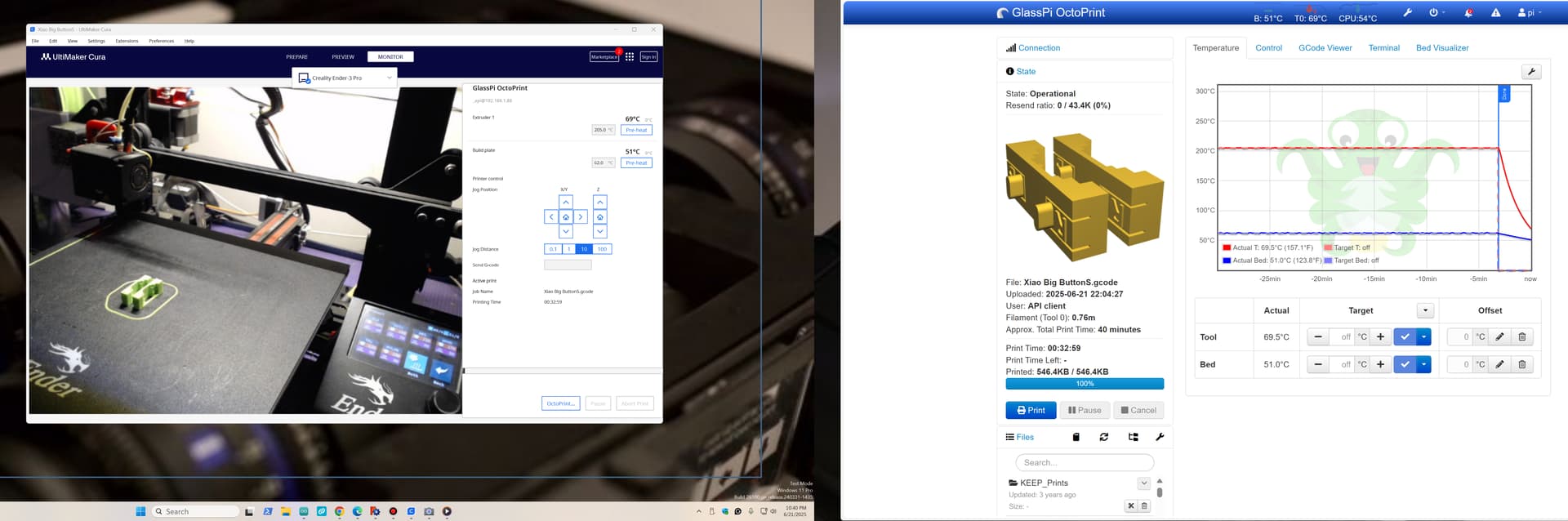This screenshot has width=1568, height=521.
Task: Select jog distance 100 in Cura
Action: [x=602, y=249]
